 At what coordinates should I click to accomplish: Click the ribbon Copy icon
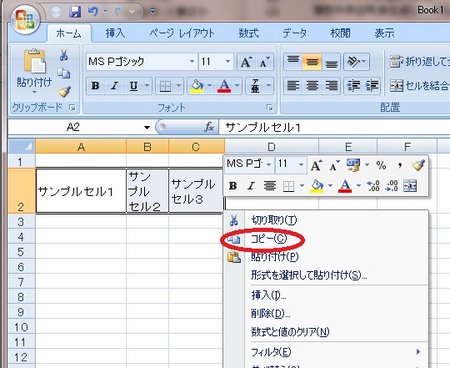tap(64, 73)
